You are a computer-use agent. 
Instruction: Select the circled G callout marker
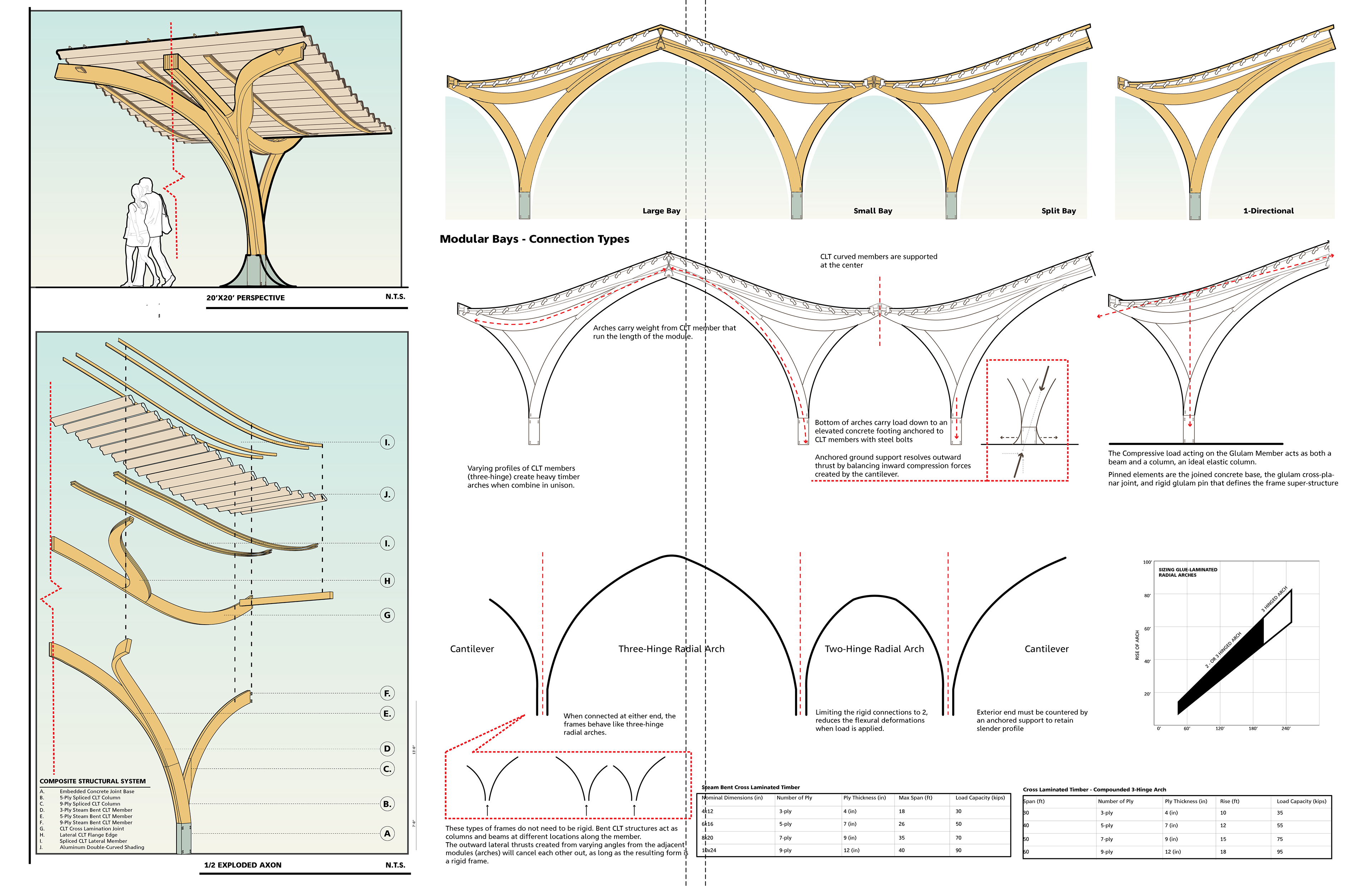pyautogui.click(x=387, y=615)
